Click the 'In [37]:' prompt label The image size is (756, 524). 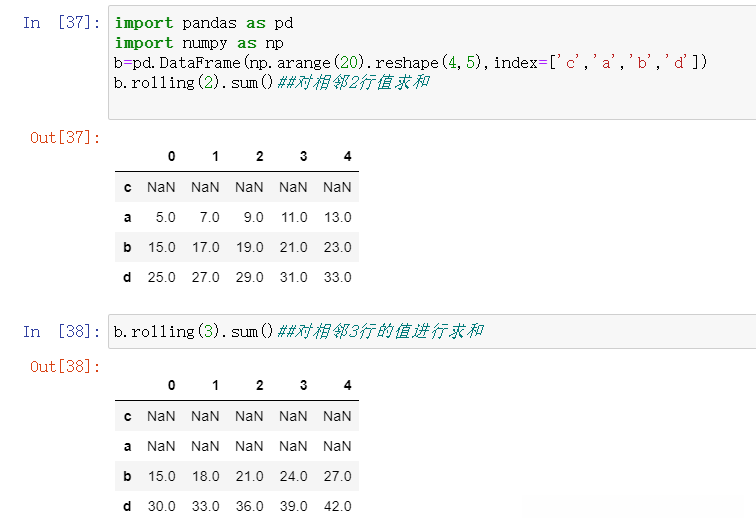pos(62,23)
